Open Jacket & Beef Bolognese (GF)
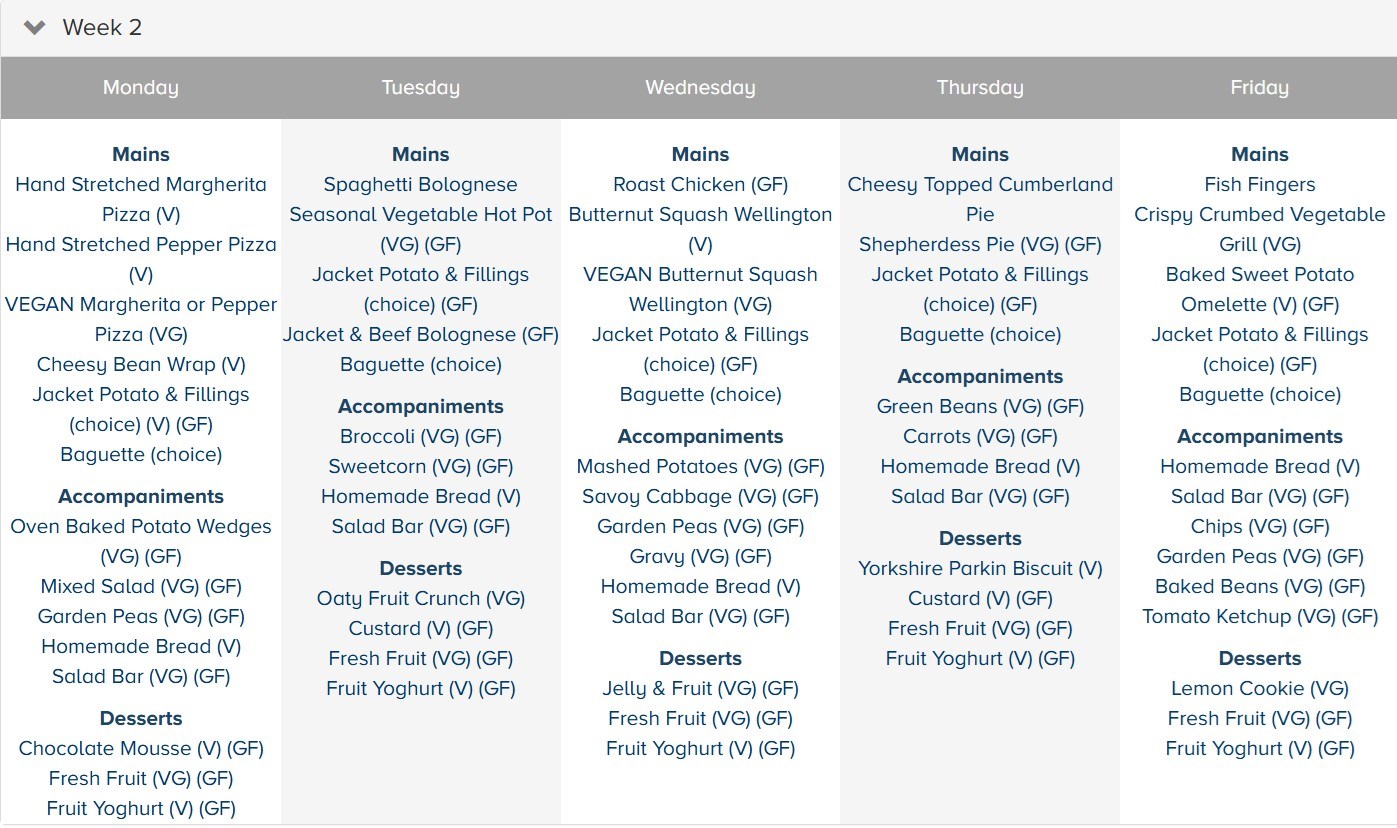Viewport: 1397px width, 828px height. click(420, 335)
